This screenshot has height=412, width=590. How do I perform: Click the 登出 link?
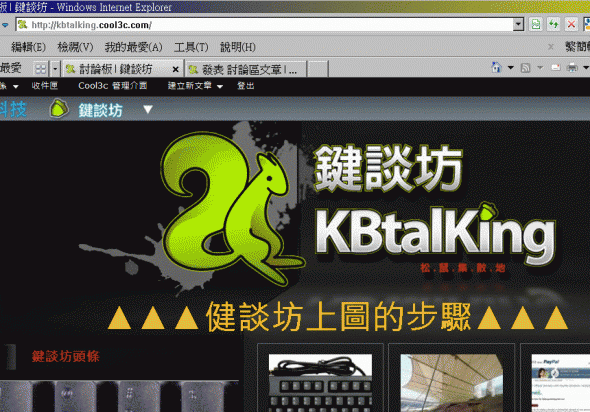(x=246, y=86)
